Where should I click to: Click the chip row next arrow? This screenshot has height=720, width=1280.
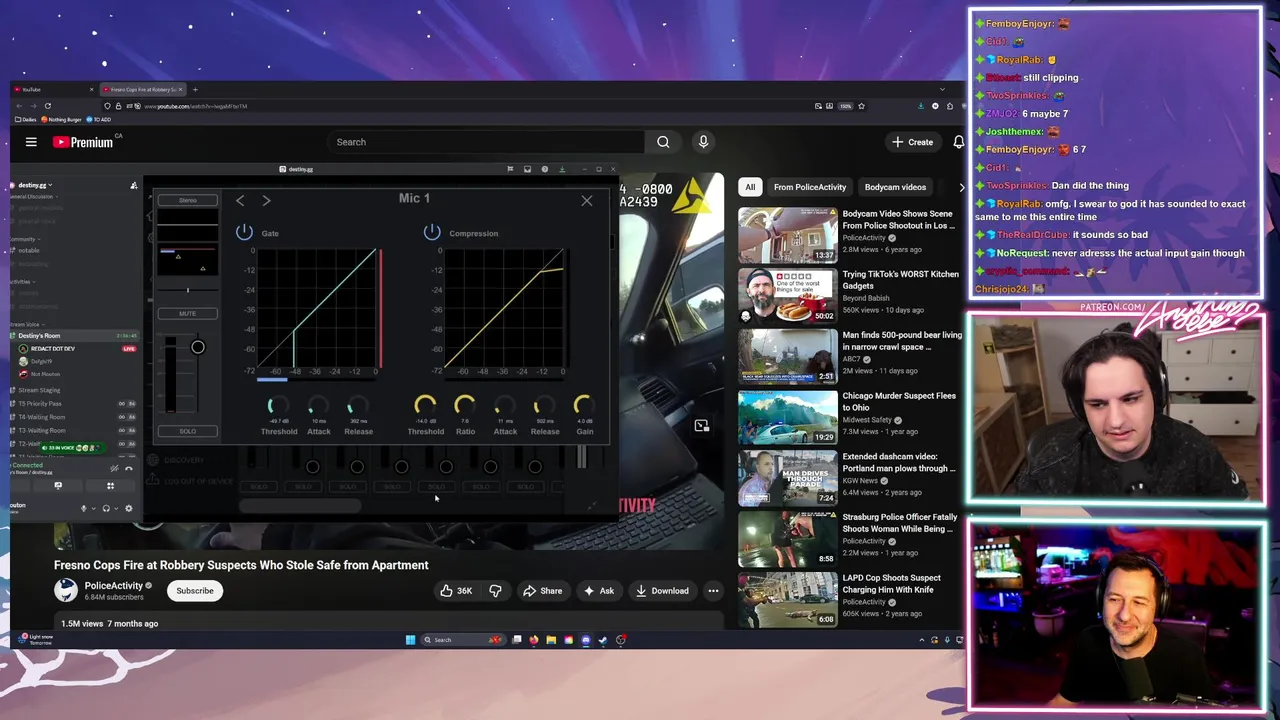click(961, 187)
